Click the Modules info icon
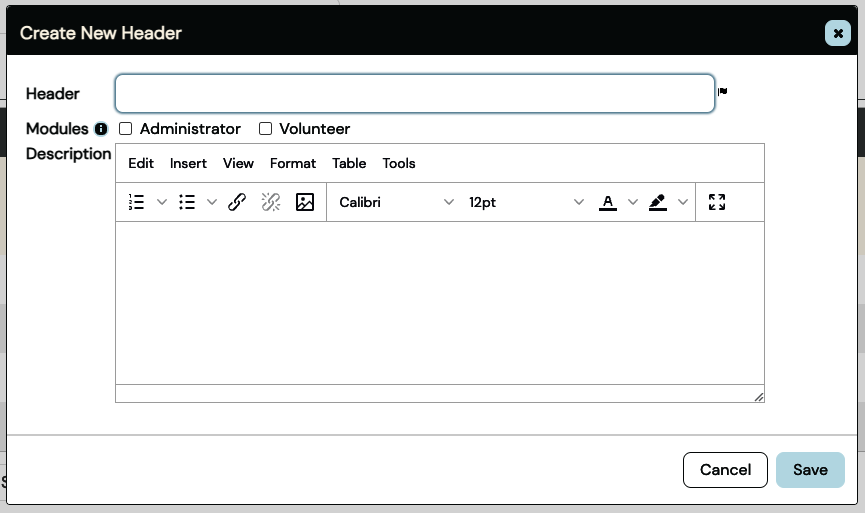The image size is (865, 513). tap(101, 129)
